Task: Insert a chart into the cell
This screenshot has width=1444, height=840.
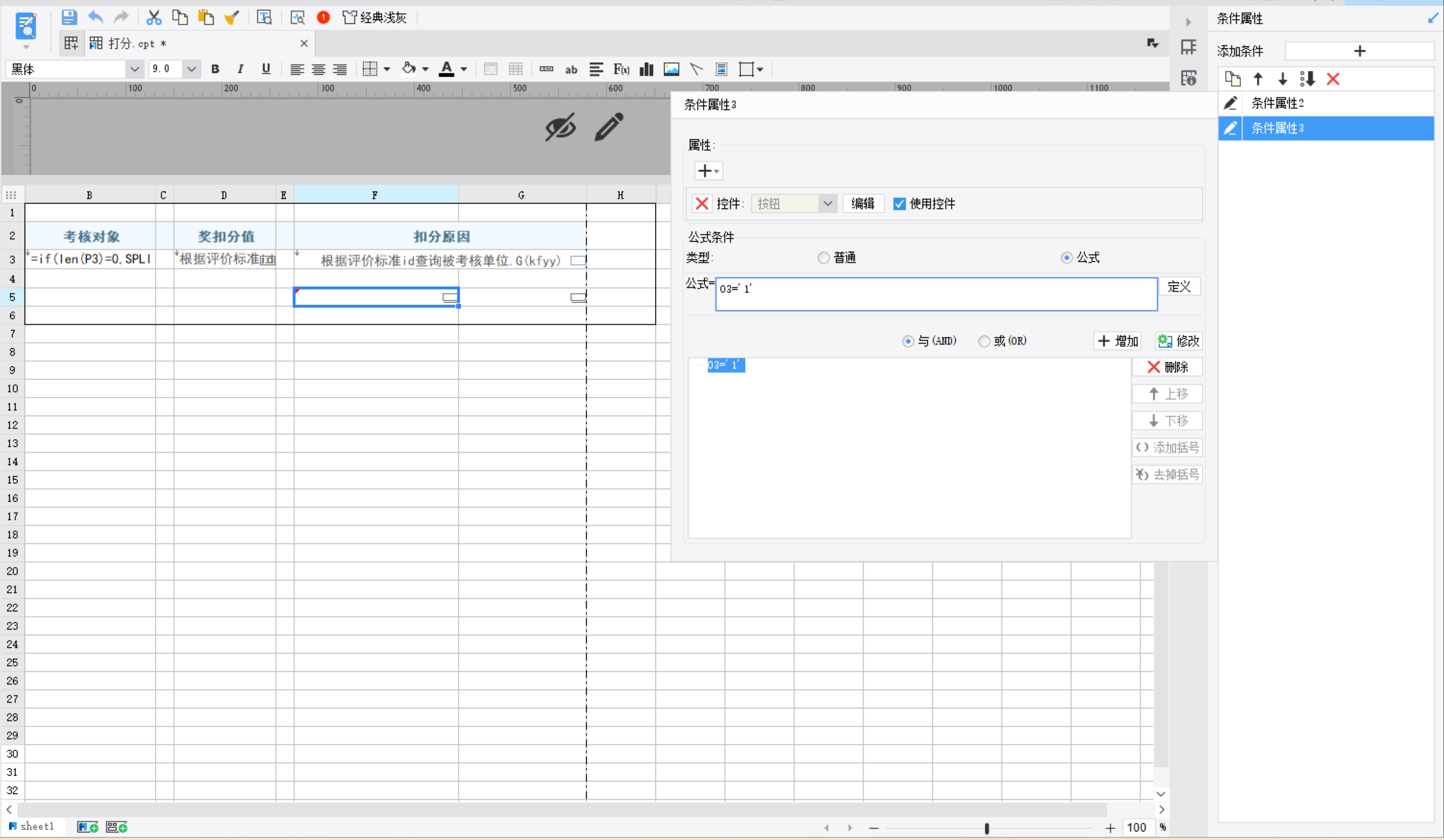Action: click(646, 69)
